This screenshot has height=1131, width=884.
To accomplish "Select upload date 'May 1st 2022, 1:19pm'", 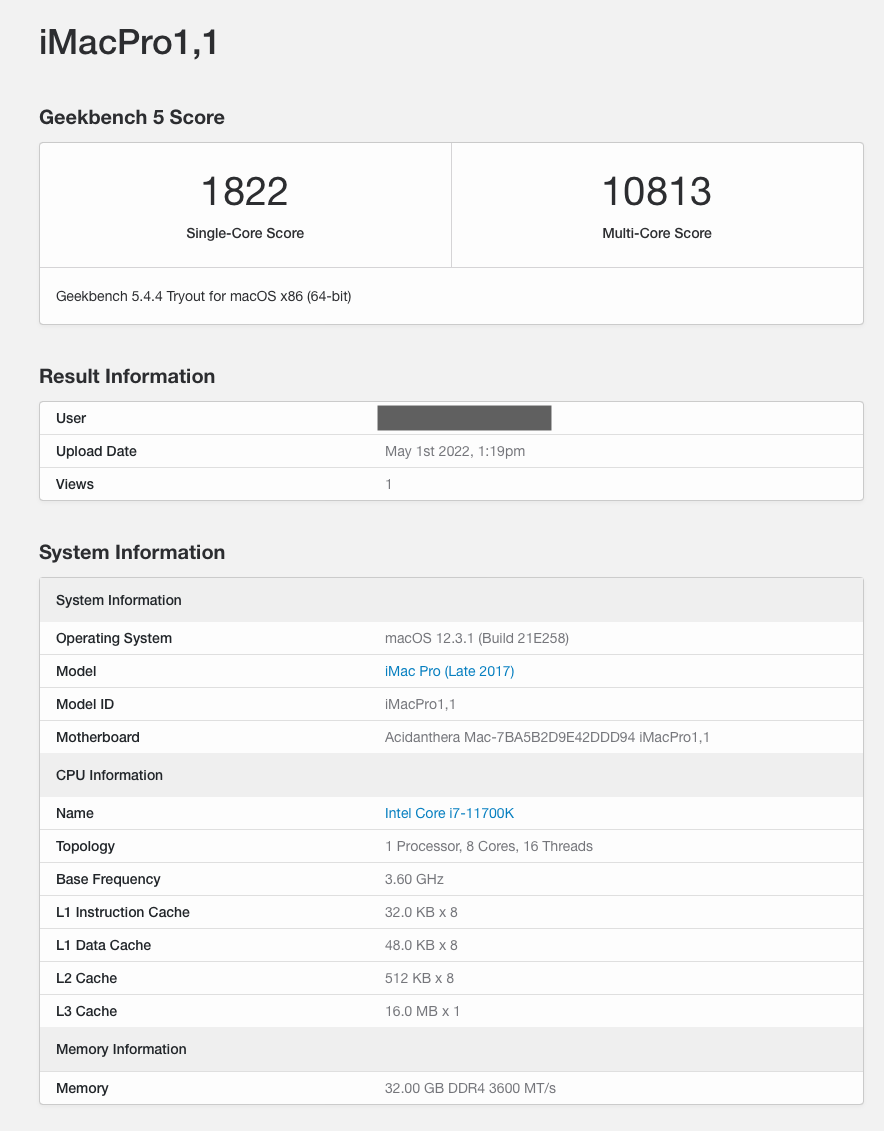I will coord(455,452).
